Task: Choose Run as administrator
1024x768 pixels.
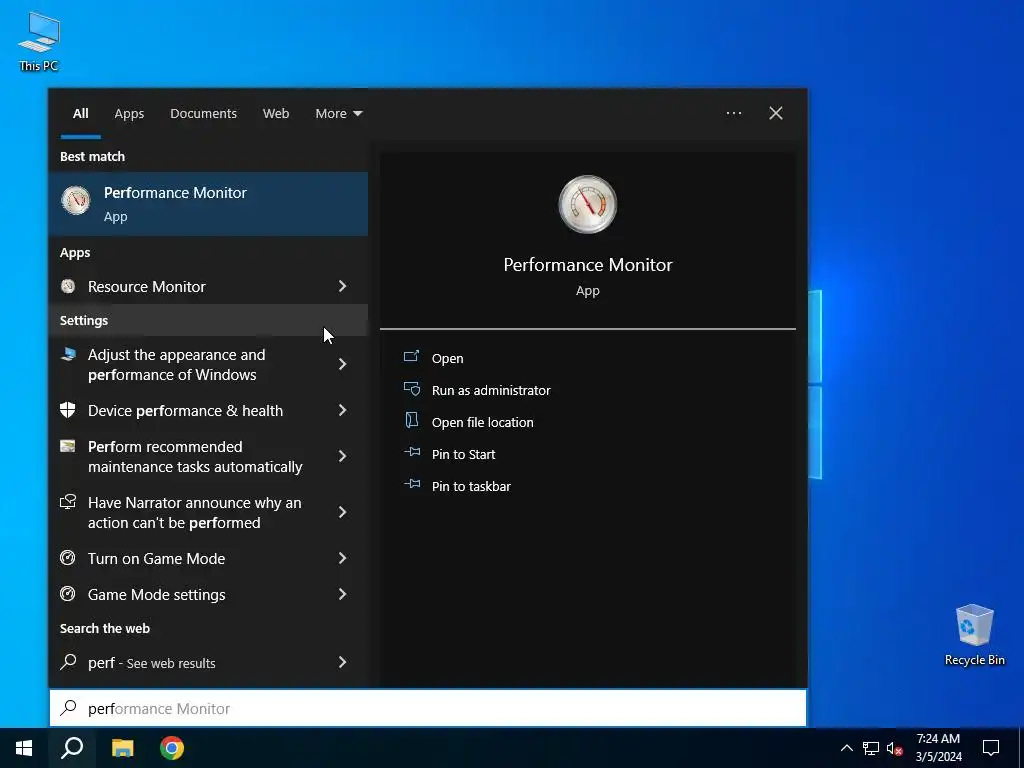Action: tap(491, 390)
